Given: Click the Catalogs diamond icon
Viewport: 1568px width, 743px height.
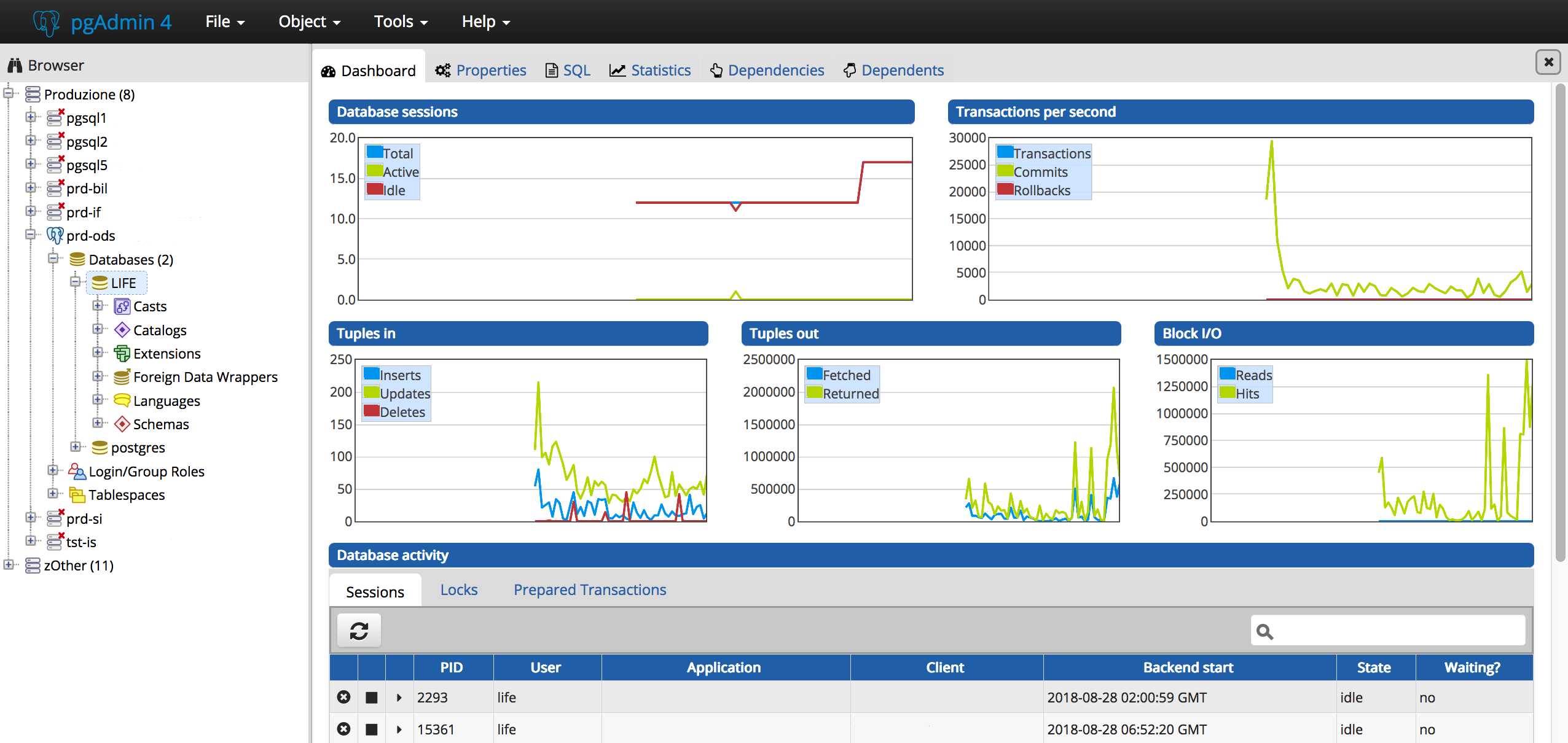Looking at the screenshot, I should (122, 330).
